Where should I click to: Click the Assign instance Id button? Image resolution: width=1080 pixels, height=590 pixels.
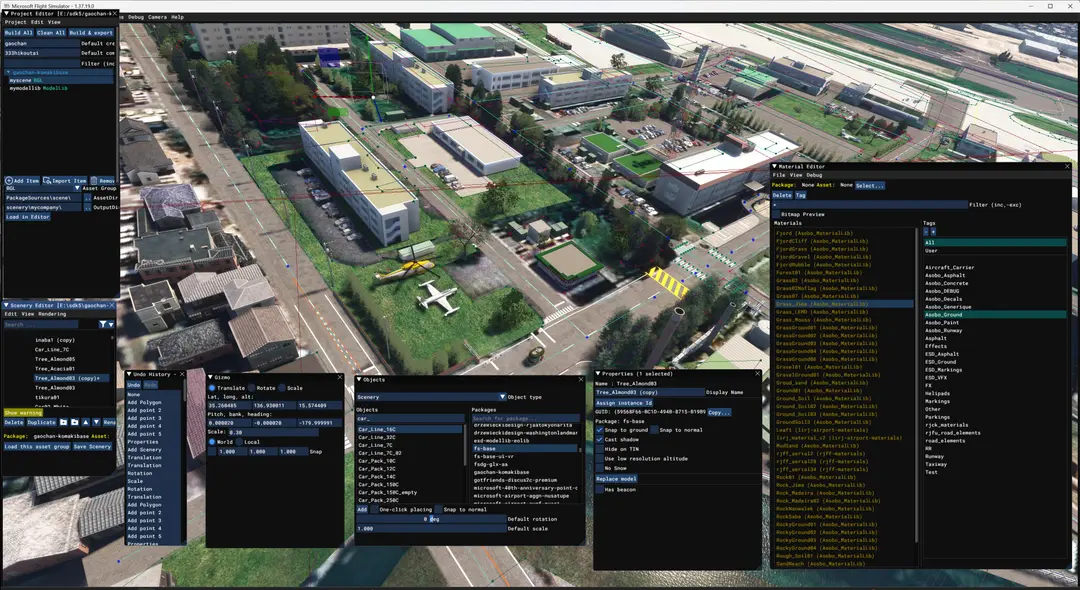tap(624, 403)
